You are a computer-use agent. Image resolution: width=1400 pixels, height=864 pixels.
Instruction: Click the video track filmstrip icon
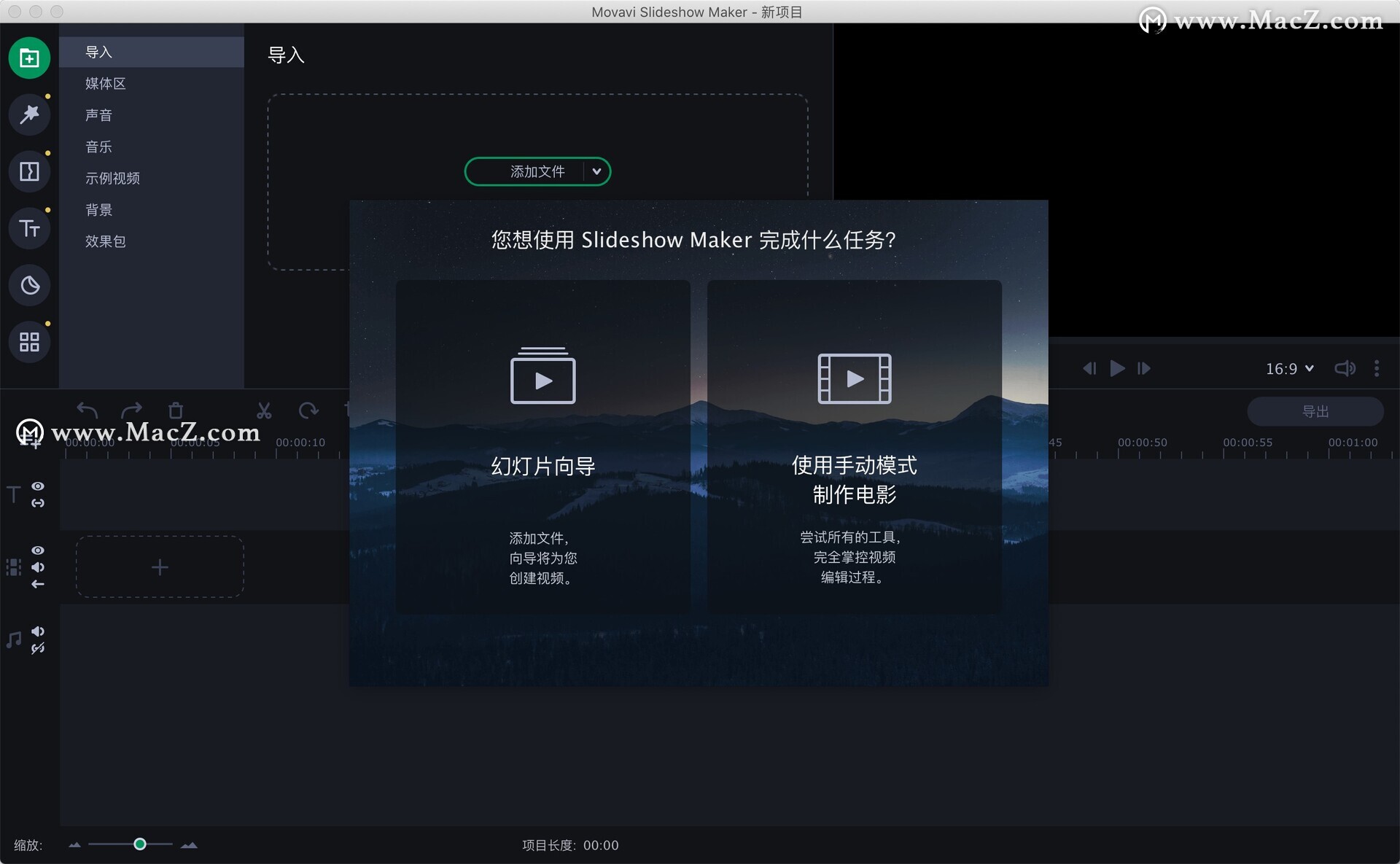pyautogui.click(x=14, y=567)
